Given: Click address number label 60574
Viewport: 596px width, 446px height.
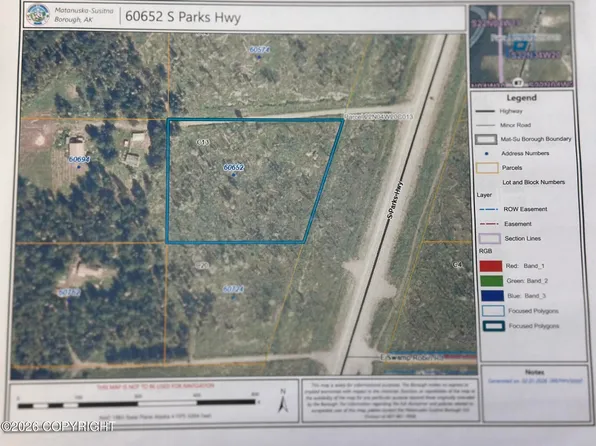Looking at the screenshot, I should [x=259, y=50].
